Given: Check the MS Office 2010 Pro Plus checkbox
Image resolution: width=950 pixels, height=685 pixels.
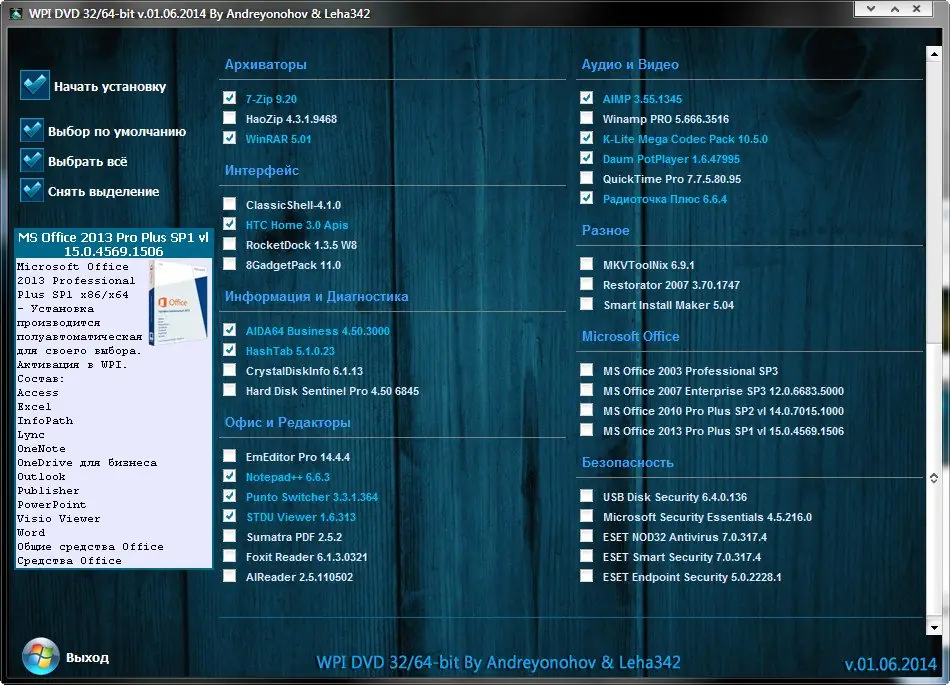Looking at the screenshot, I should pos(586,409).
